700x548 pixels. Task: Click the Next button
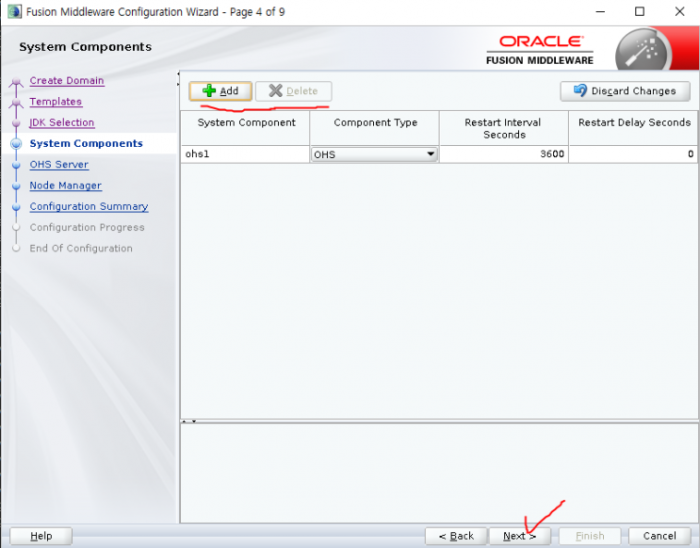pyautogui.click(x=520, y=536)
